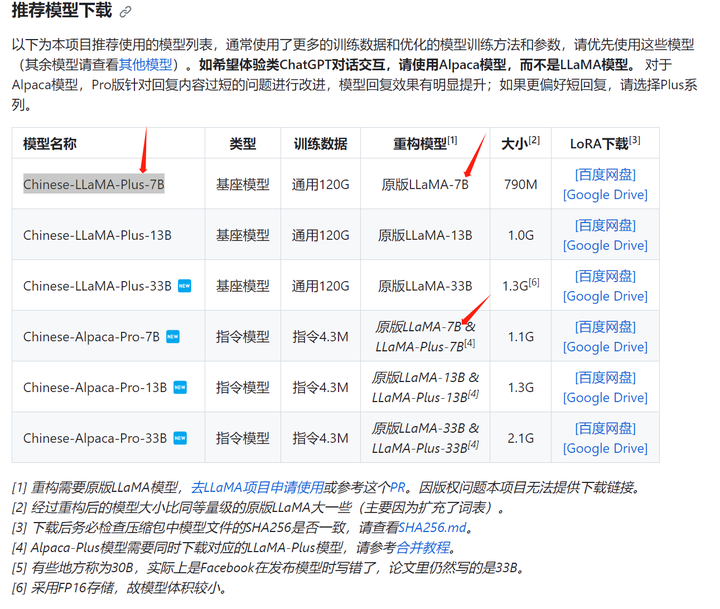Open the 合并教程 link
Screen dimensions: 720x609
[x=422, y=547]
